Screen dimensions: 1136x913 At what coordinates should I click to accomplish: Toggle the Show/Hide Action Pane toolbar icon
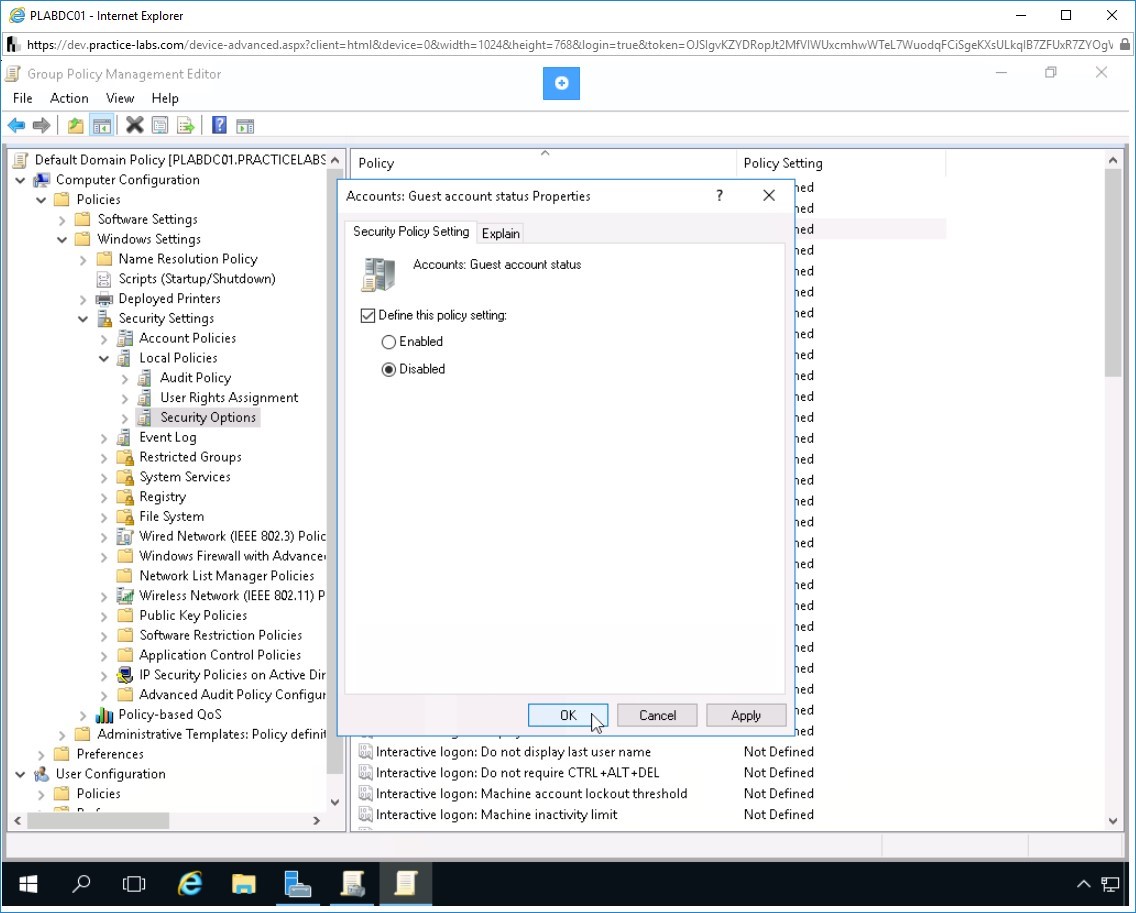tap(245, 125)
